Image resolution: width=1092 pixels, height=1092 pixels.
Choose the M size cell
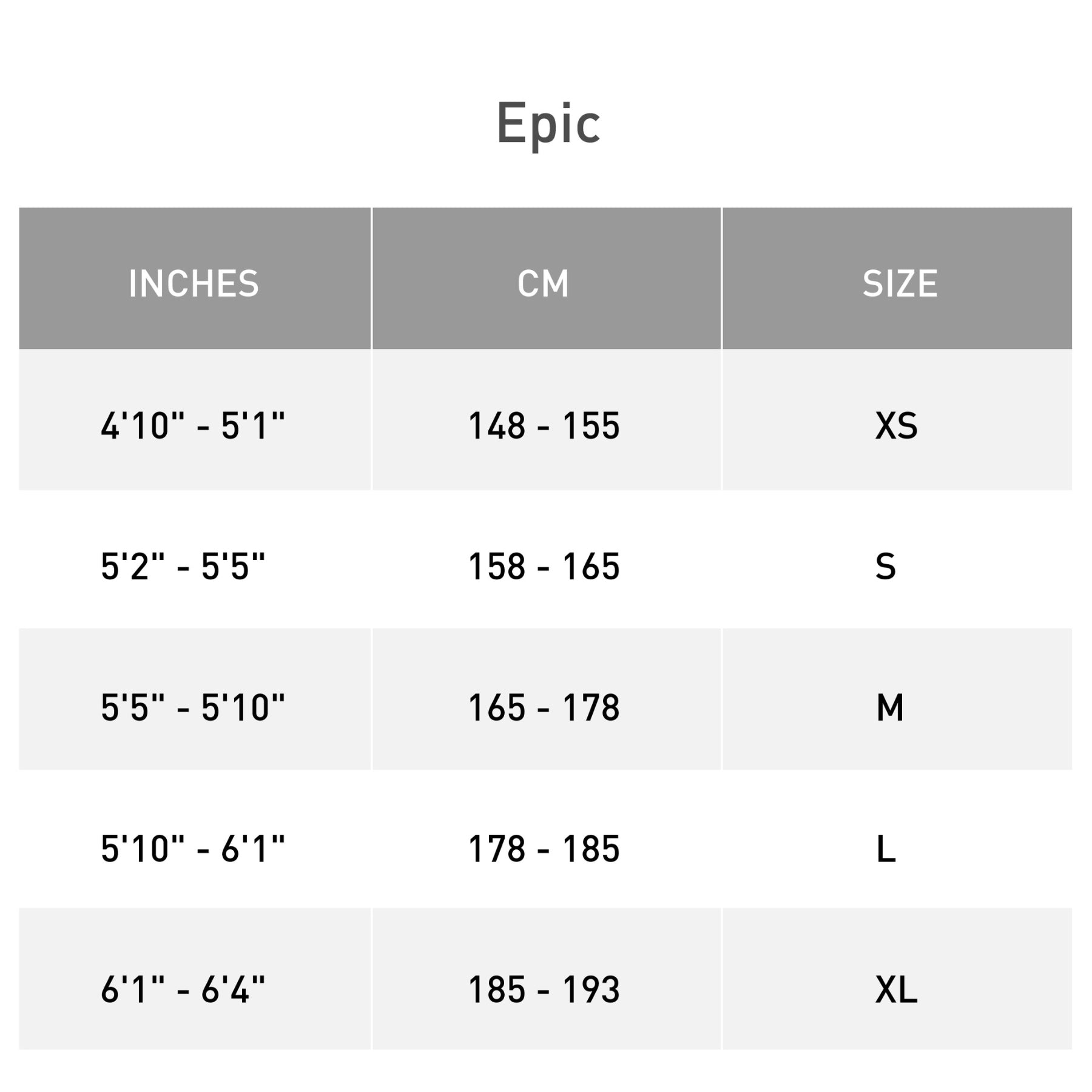890,707
